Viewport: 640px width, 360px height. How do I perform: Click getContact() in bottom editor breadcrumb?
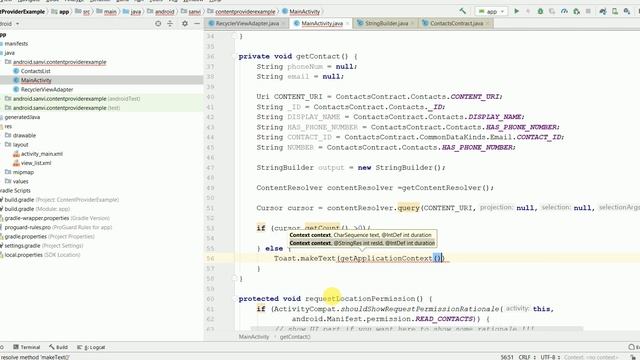click(x=295, y=337)
